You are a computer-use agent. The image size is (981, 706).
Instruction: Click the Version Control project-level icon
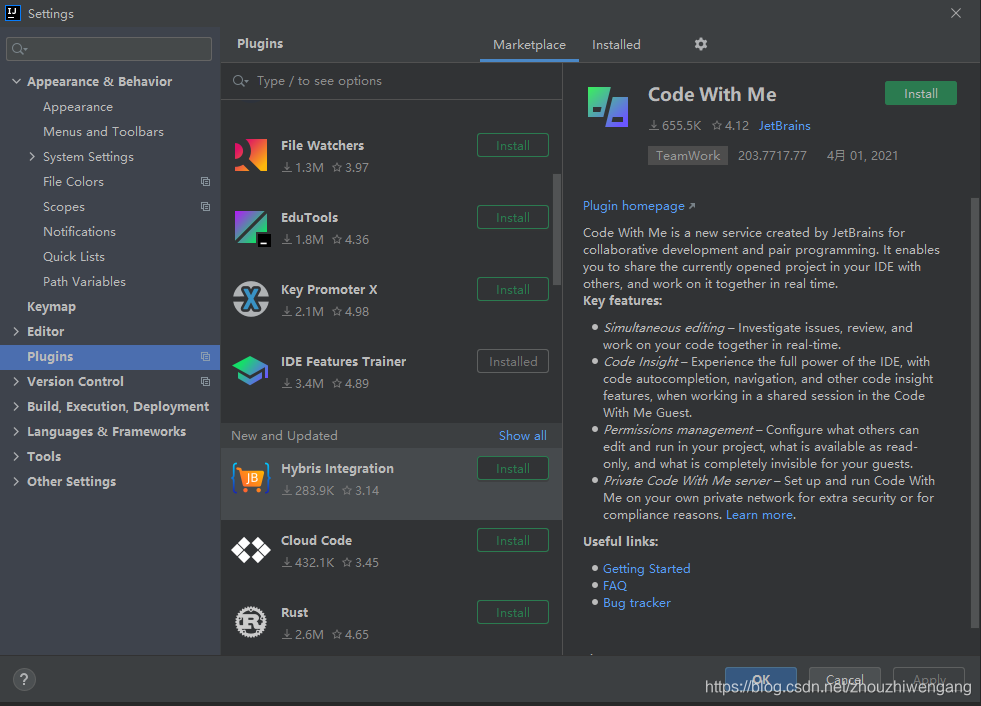tap(205, 381)
